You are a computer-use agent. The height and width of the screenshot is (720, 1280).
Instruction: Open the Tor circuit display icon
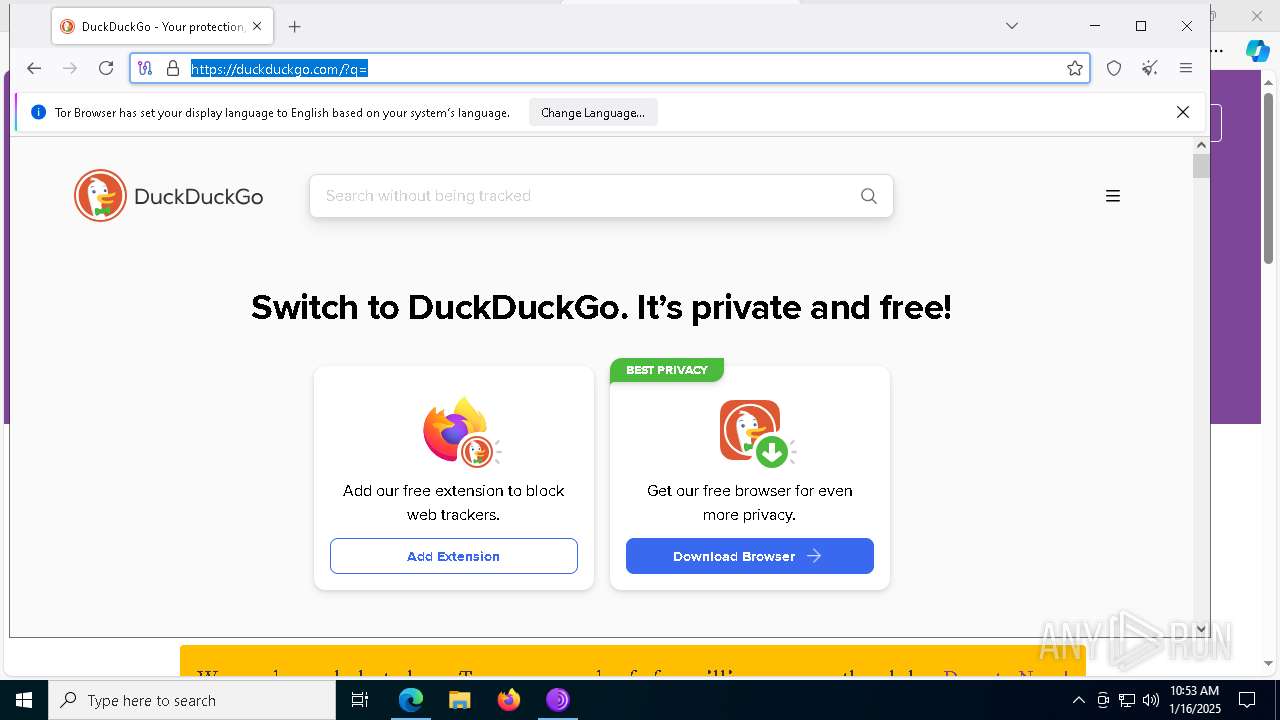coord(146,68)
